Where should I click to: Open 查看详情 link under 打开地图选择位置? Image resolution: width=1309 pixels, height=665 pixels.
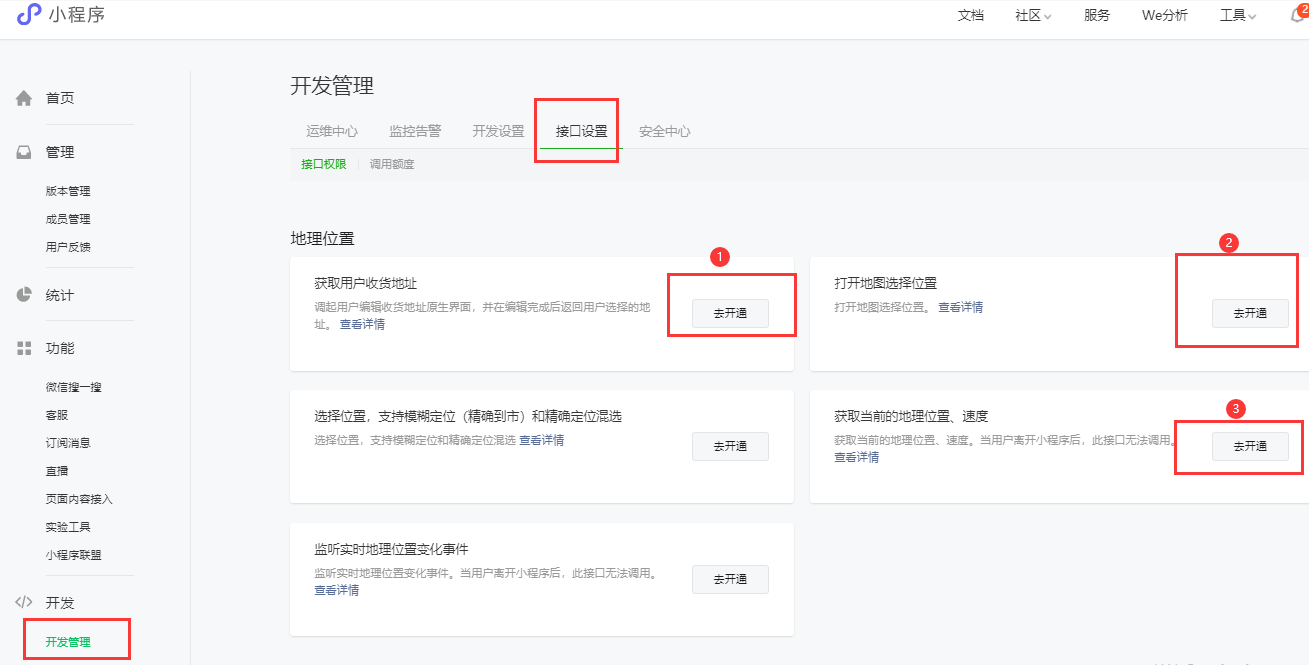point(960,307)
